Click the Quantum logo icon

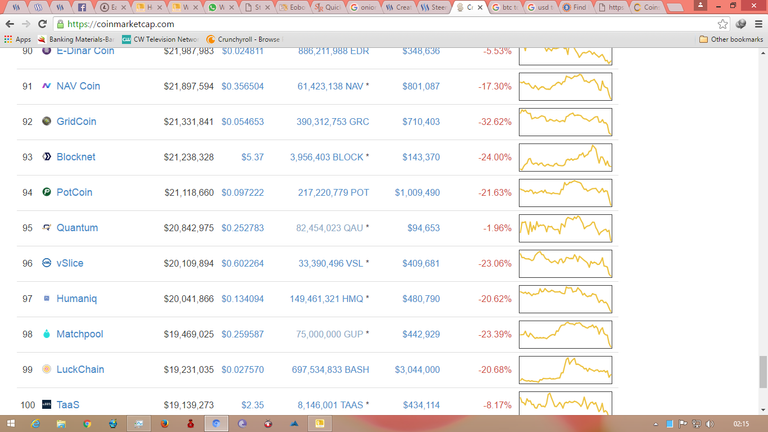[47, 227]
